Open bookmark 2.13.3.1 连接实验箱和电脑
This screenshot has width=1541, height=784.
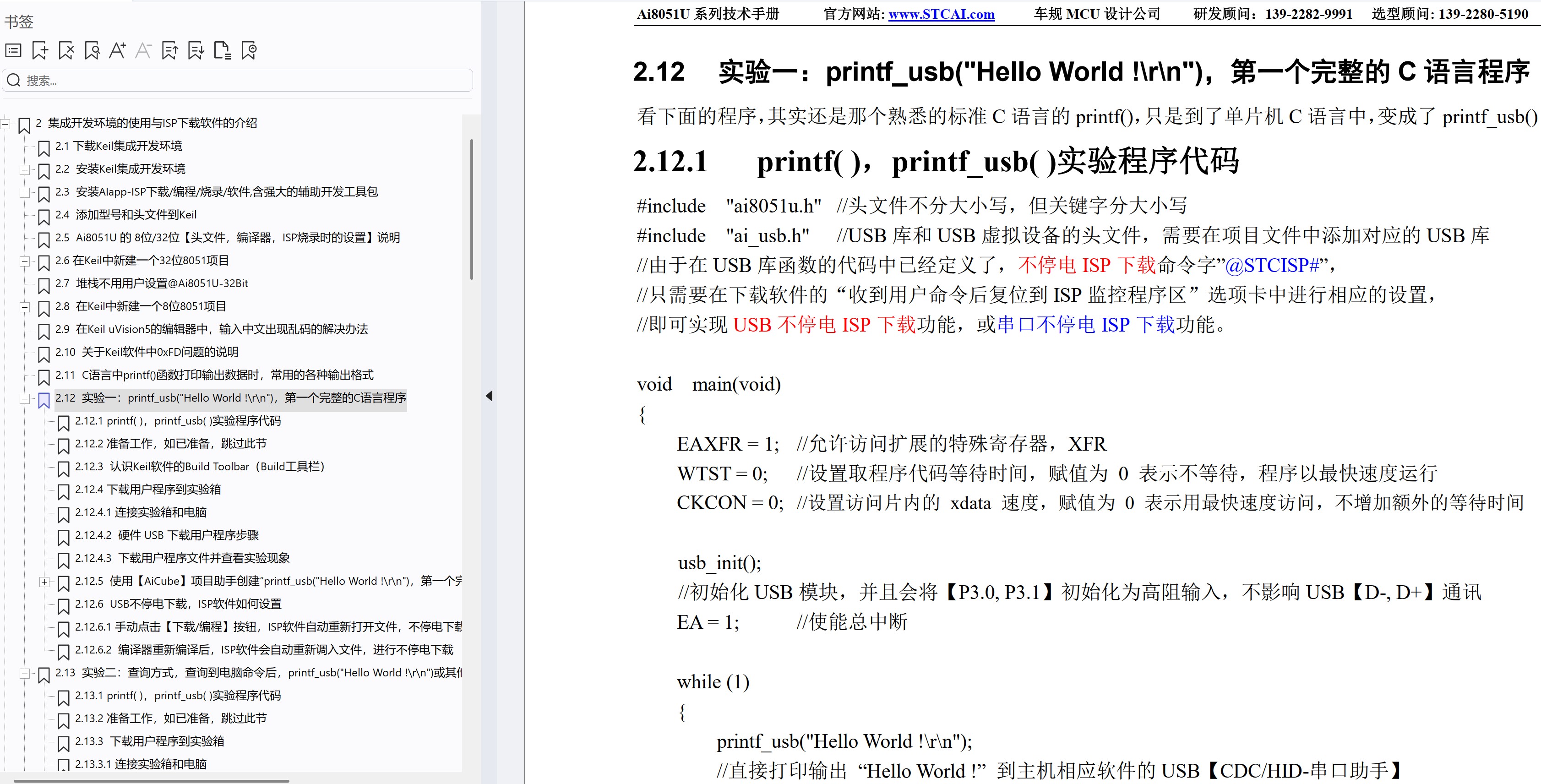[141, 764]
